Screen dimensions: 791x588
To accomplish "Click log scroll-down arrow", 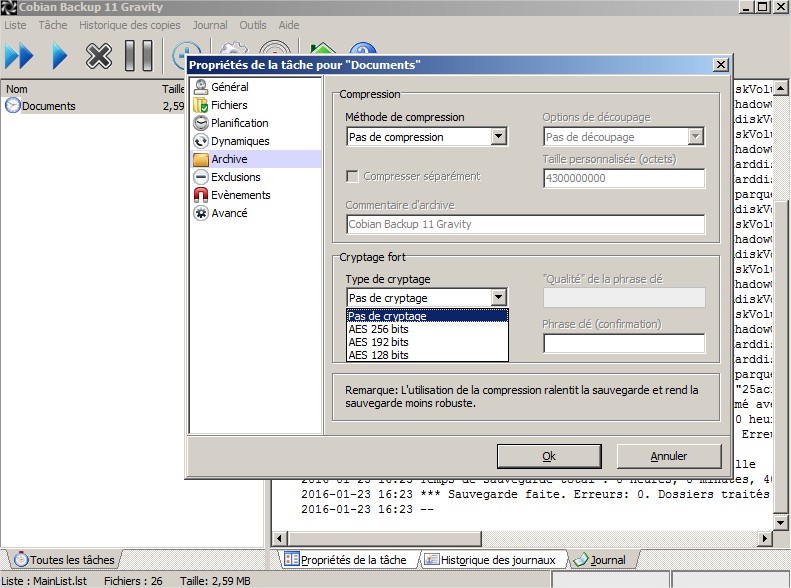I will pos(780,522).
